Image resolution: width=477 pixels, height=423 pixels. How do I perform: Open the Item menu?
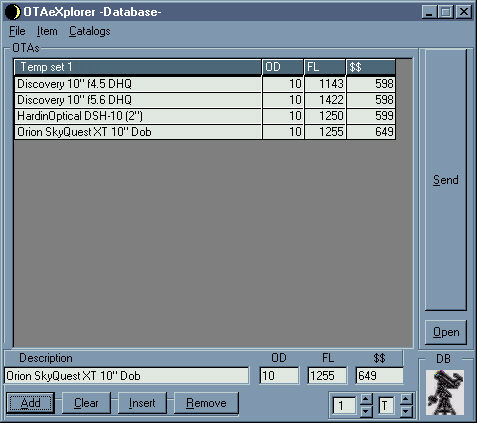pos(47,31)
